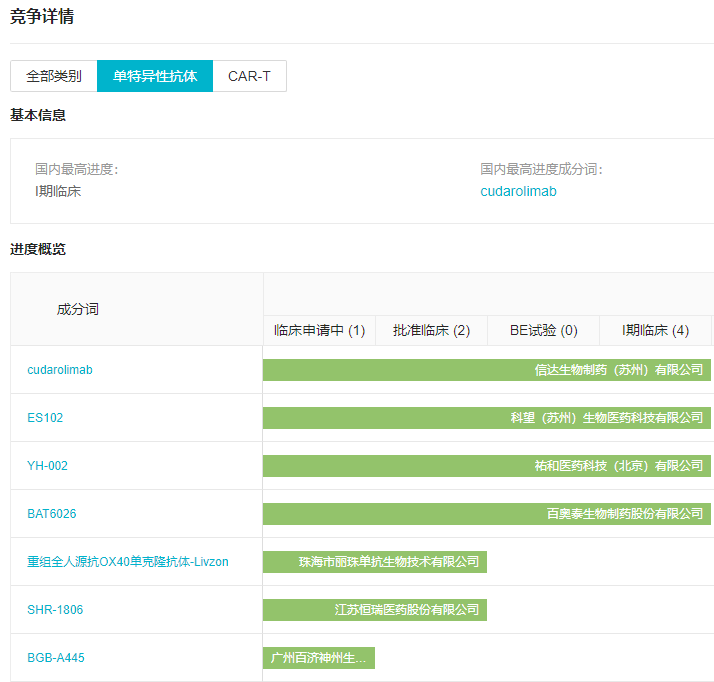Open the BGB-A445 ingredient link
Image resolution: width=714 pixels, height=682 pixels.
click(x=56, y=658)
